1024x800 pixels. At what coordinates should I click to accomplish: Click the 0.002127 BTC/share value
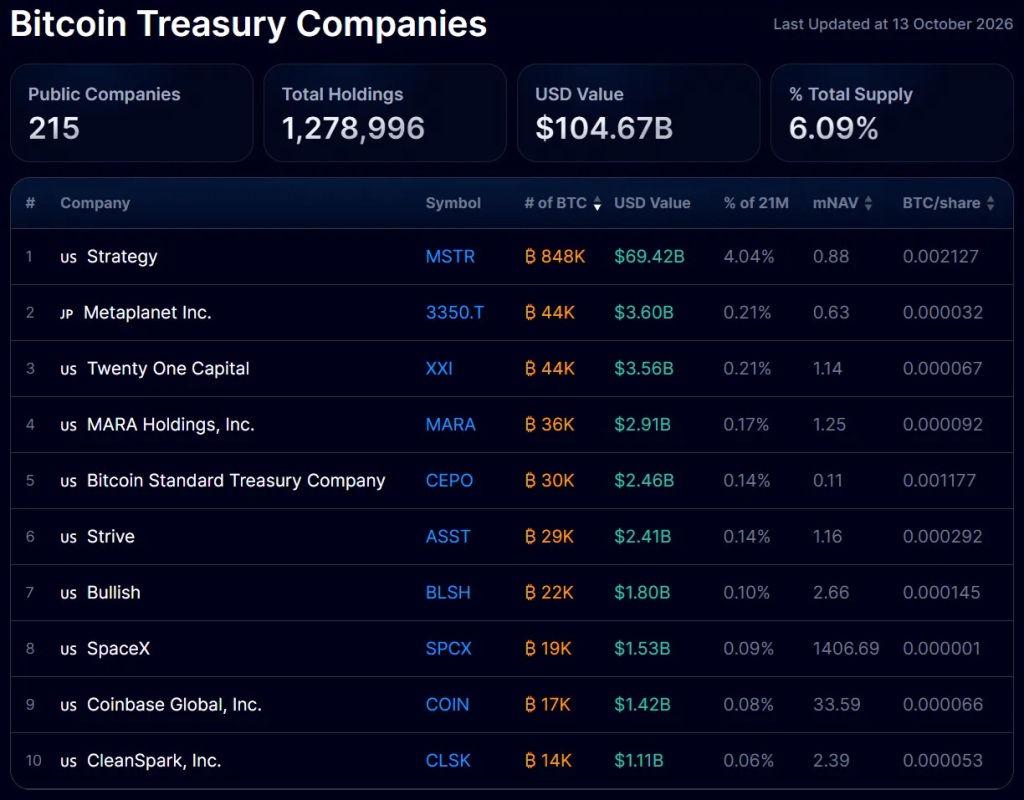(x=940, y=256)
